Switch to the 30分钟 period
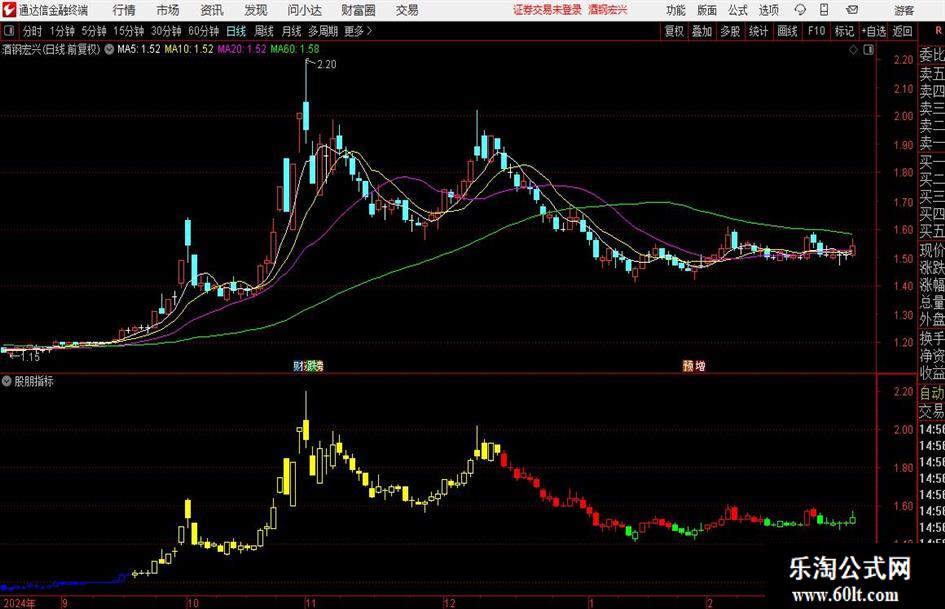The height and width of the screenshot is (609, 945). point(166,31)
